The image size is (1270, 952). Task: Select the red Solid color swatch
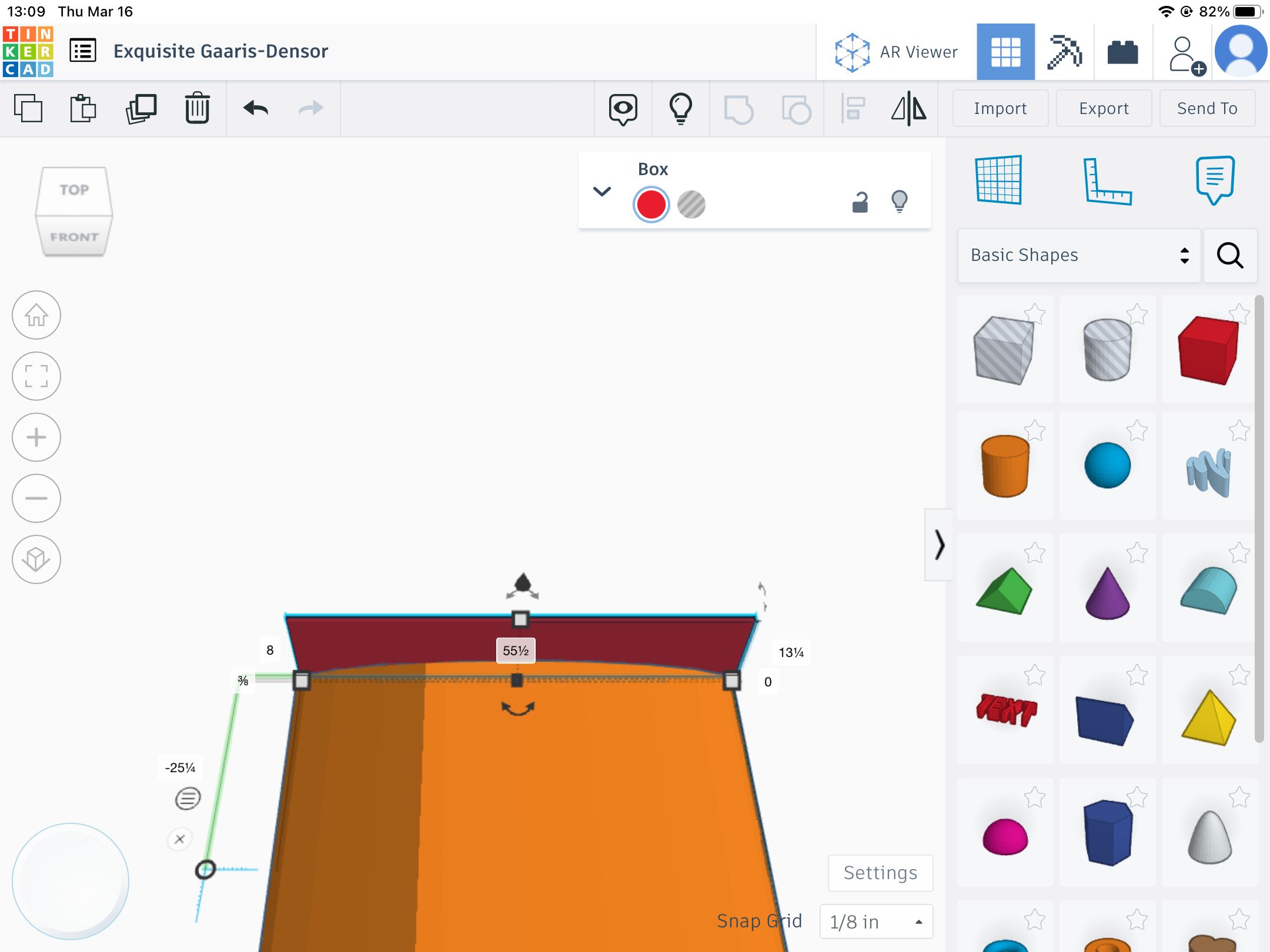(651, 205)
